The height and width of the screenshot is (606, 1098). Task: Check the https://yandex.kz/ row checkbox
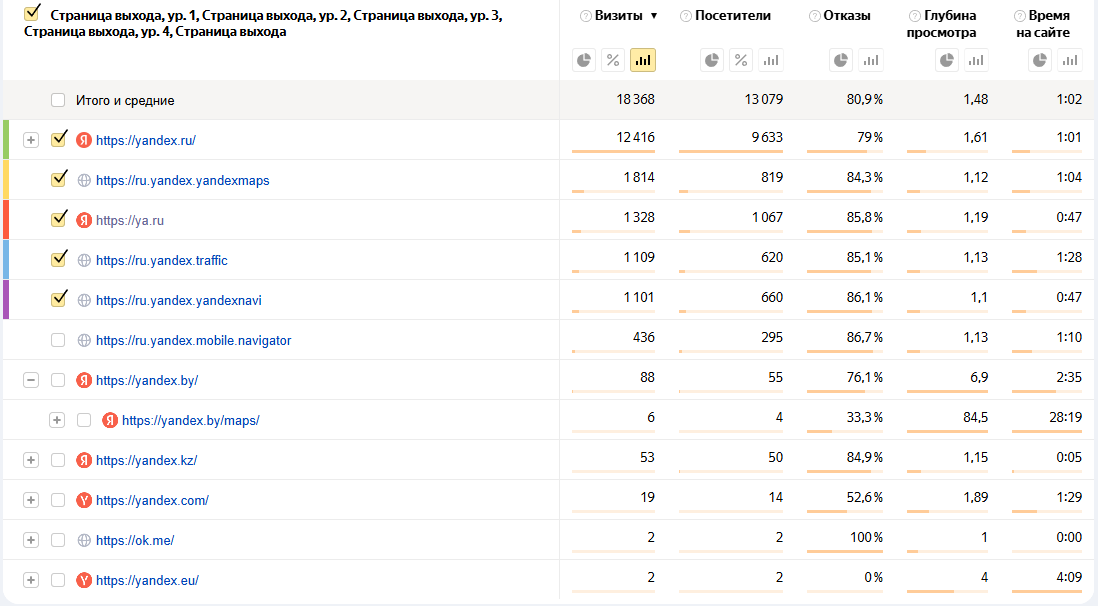[58, 460]
